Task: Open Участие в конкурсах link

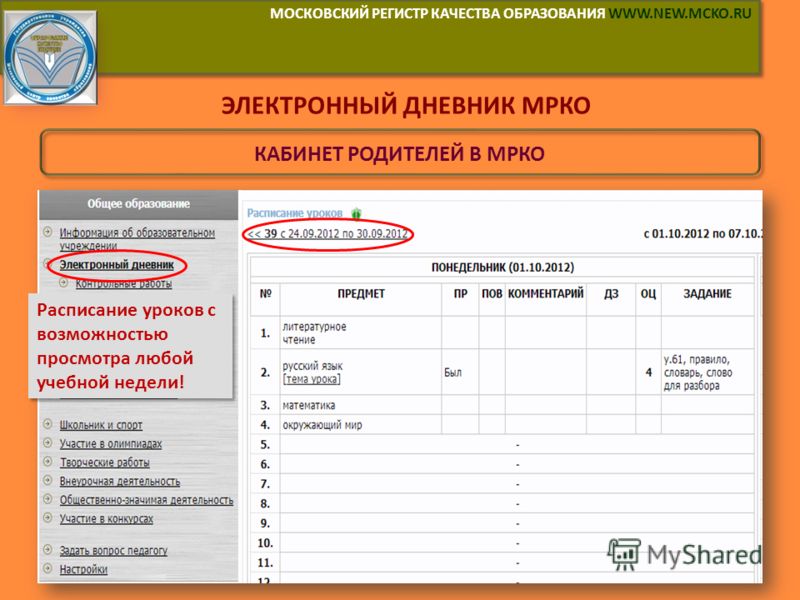Action: pyautogui.click(x=106, y=519)
